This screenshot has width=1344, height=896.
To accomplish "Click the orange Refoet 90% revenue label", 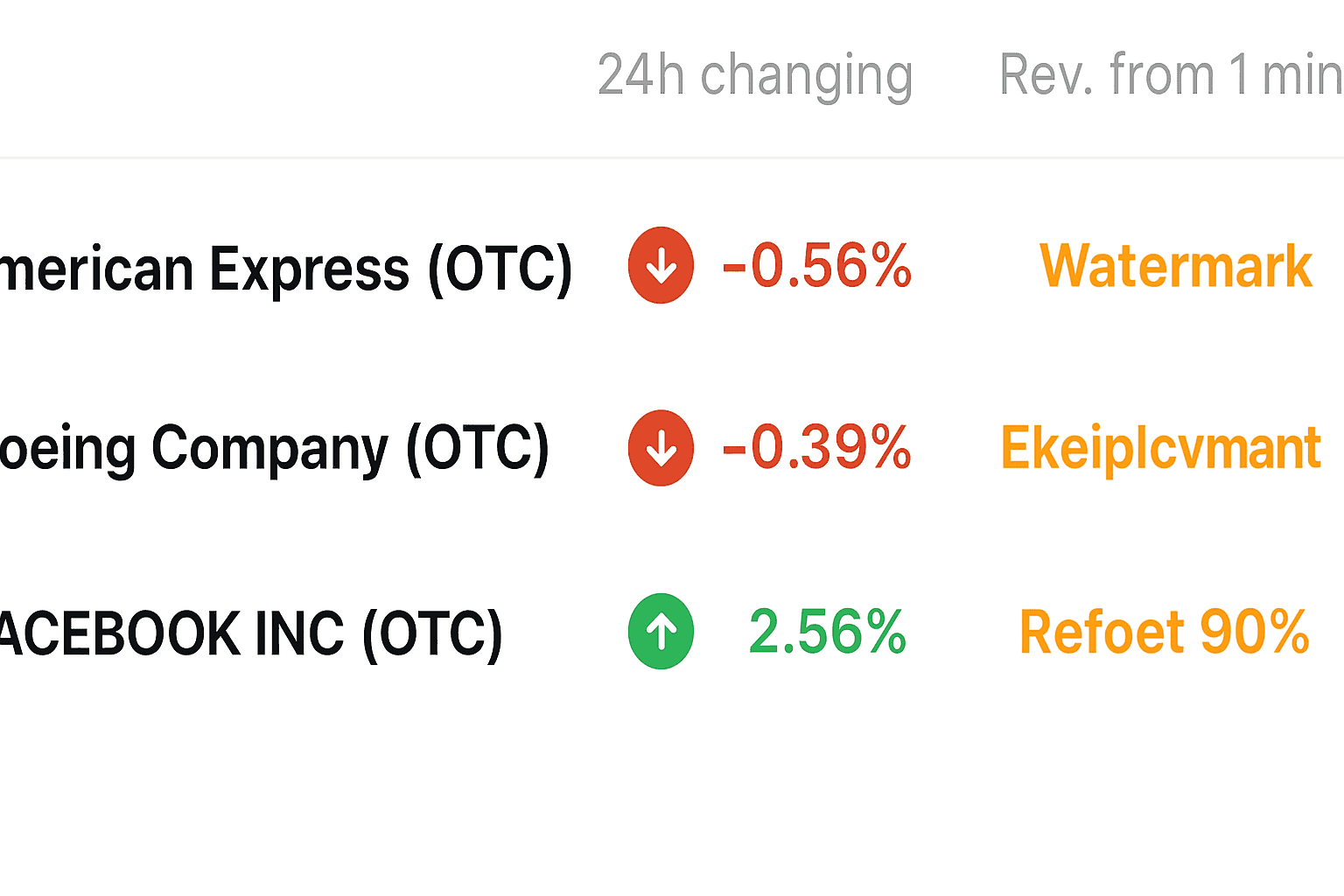I will click(1164, 632).
